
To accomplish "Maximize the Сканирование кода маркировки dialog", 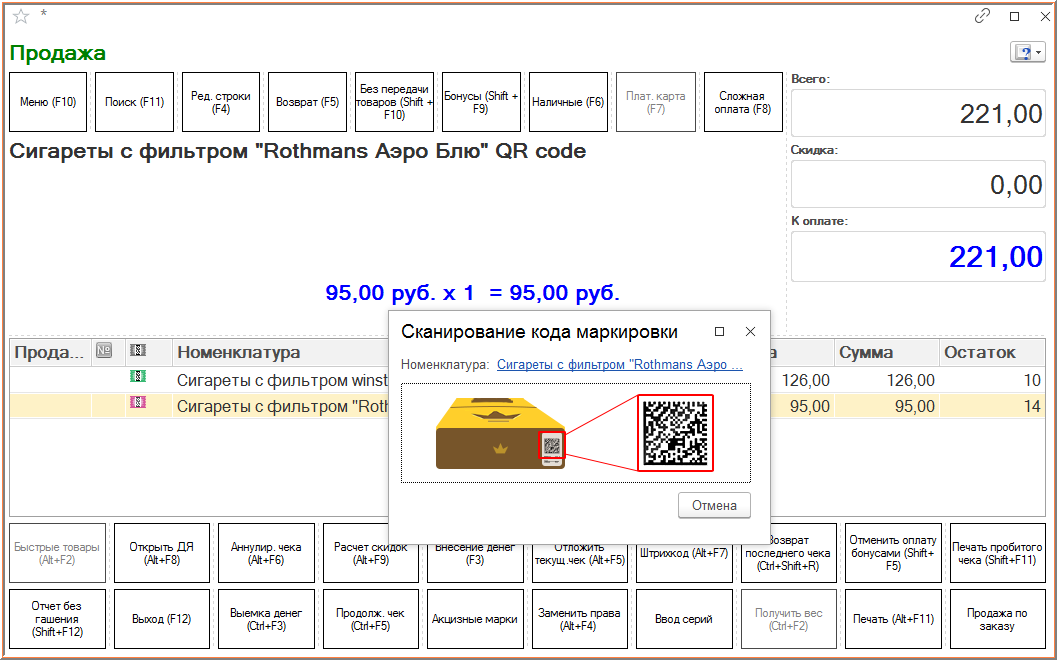I will tap(719, 332).
